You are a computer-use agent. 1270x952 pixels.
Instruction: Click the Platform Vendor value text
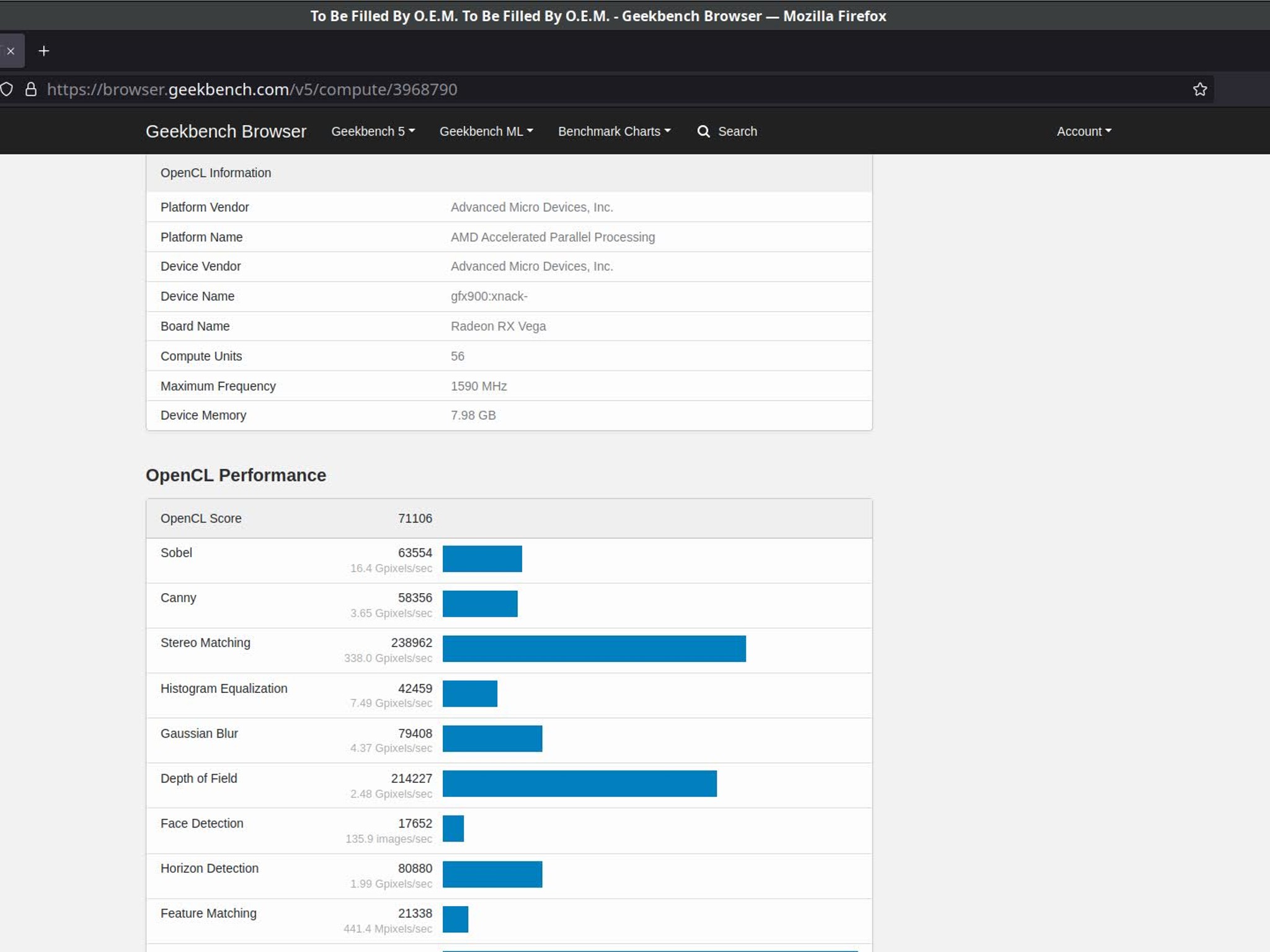[x=531, y=208]
